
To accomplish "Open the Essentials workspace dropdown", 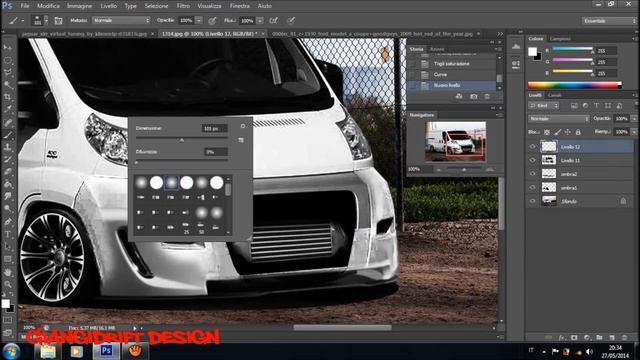I will pyautogui.click(x=609, y=21).
